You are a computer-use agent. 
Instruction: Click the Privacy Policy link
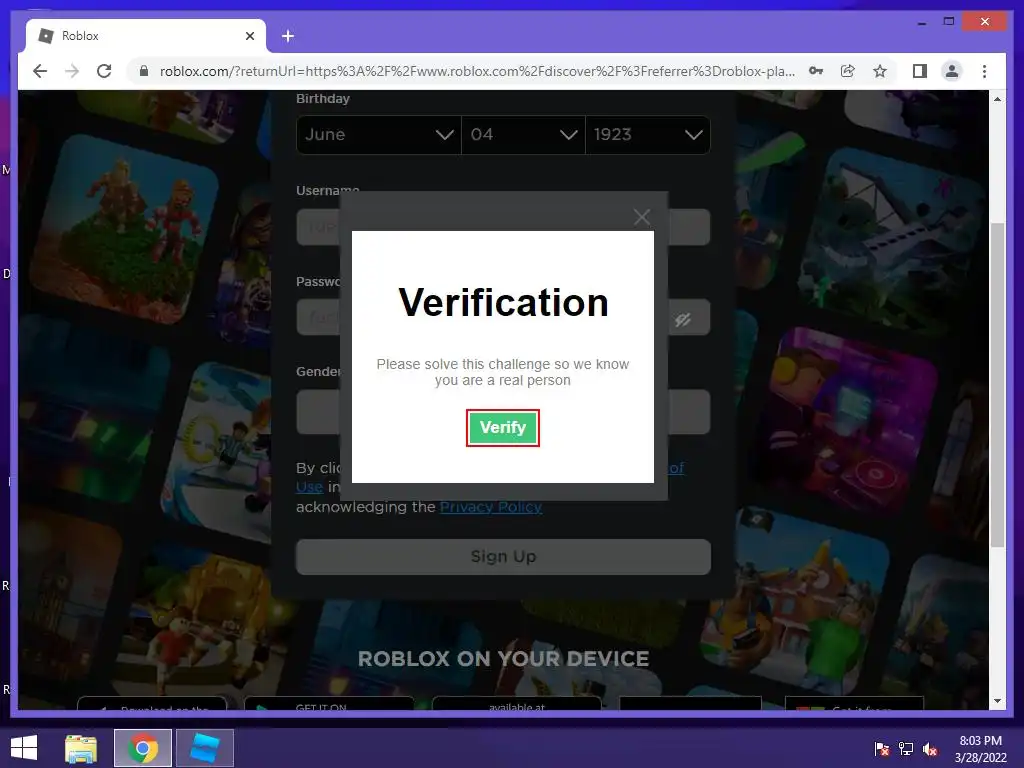490,507
